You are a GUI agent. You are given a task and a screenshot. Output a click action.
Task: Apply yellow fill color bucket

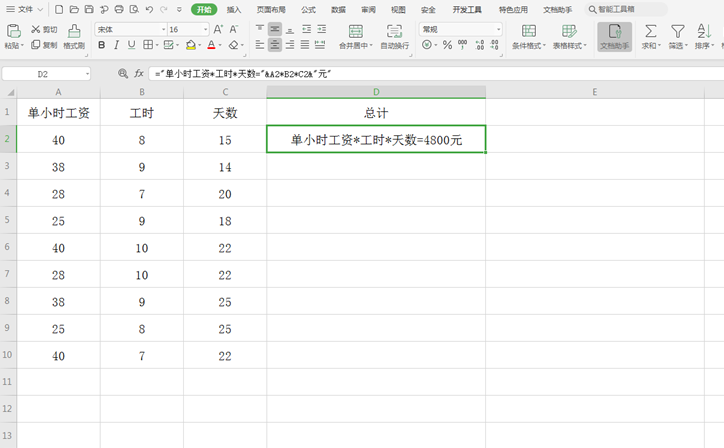pyautogui.click(x=191, y=45)
